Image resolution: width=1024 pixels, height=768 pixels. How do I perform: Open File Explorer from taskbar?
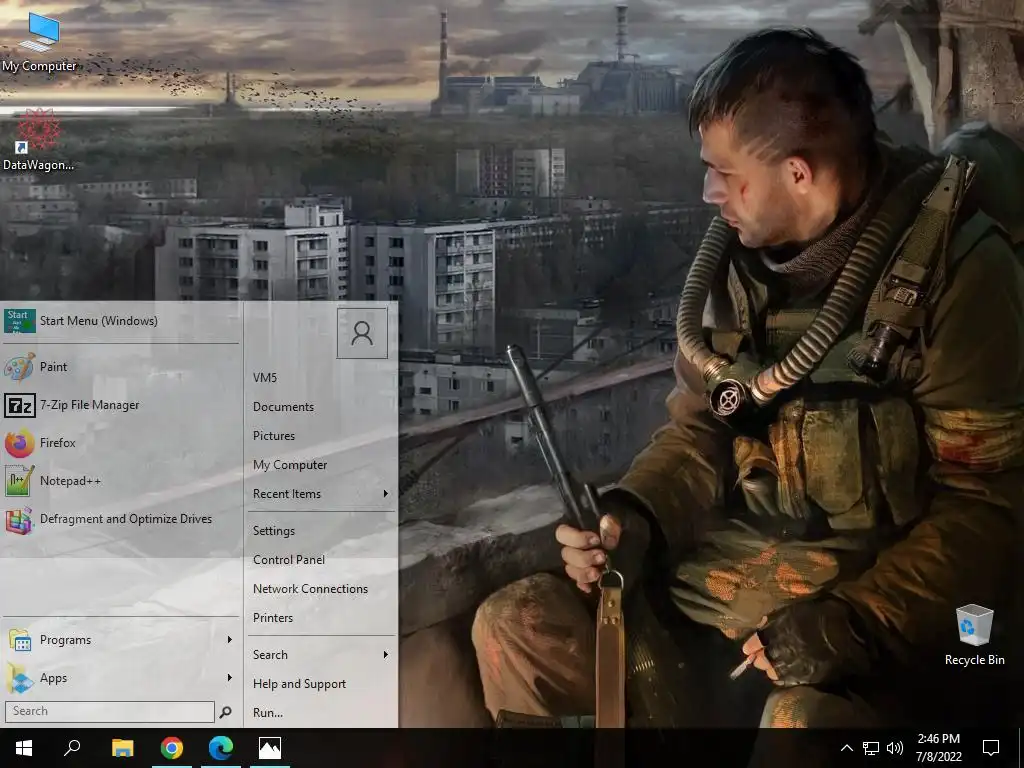pyautogui.click(x=122, y=748)
